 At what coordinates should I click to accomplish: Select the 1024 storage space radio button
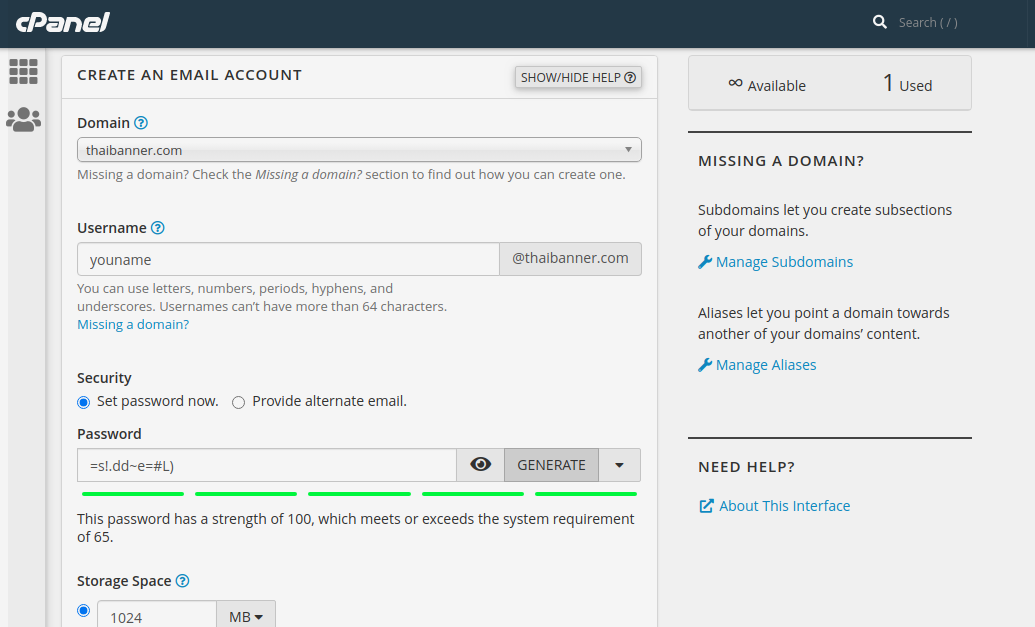(x=84, y=610)
